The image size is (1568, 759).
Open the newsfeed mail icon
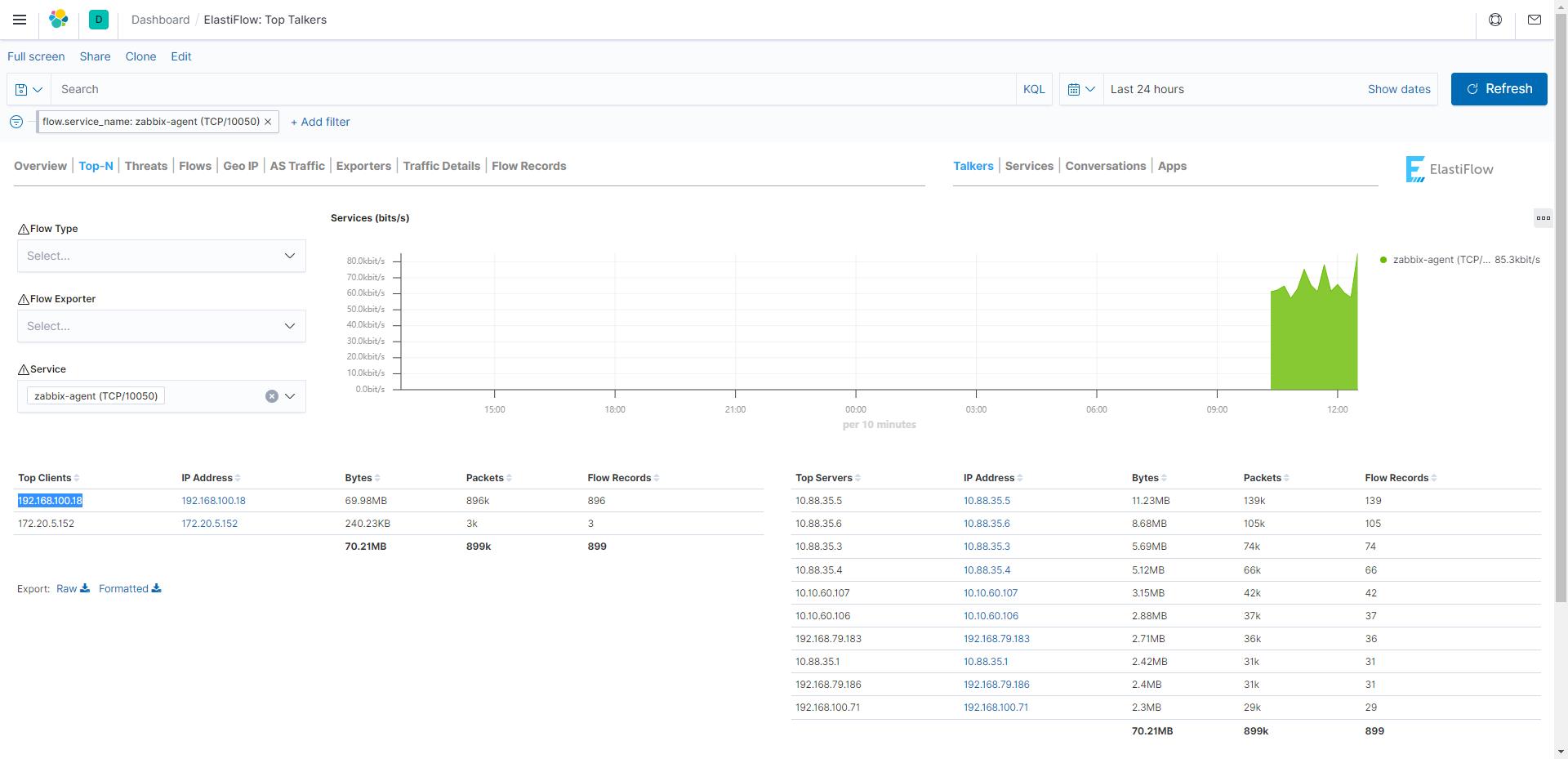1535,20
